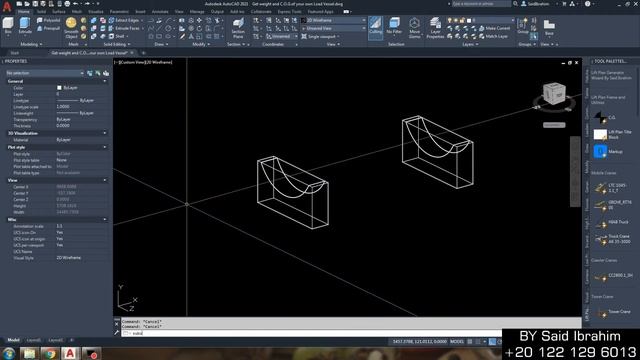Switch to the Start drawing tab
This screenshot has height=360, width=640.
(14, 53)
